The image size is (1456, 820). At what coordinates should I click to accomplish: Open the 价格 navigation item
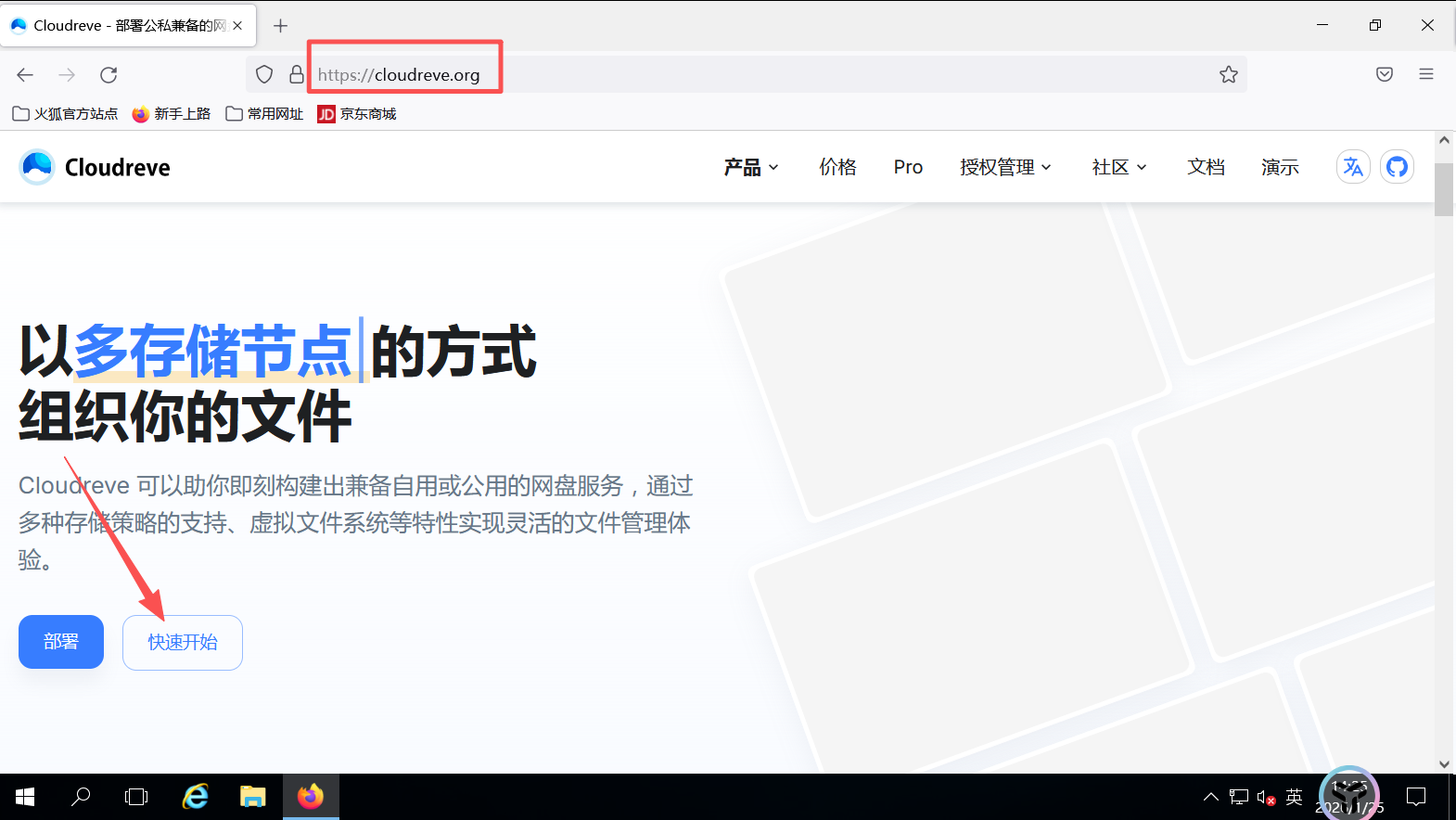pyautogui.click(x=837, y=167)
